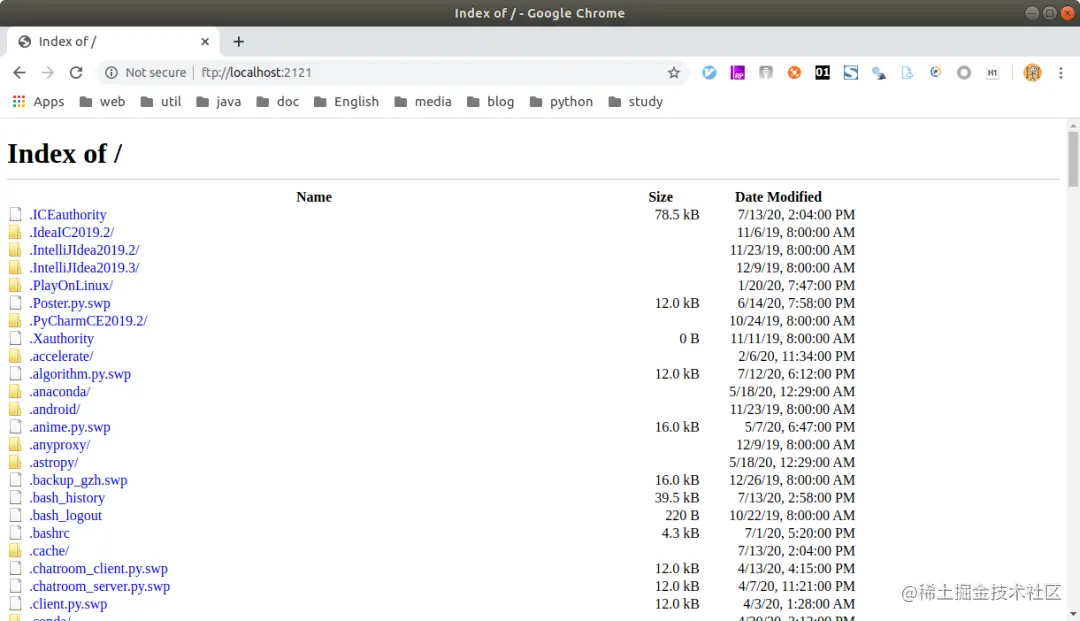Open the .Xauthority file link
The height and width of the screenshot is (621, 1080).
point(61,339)
